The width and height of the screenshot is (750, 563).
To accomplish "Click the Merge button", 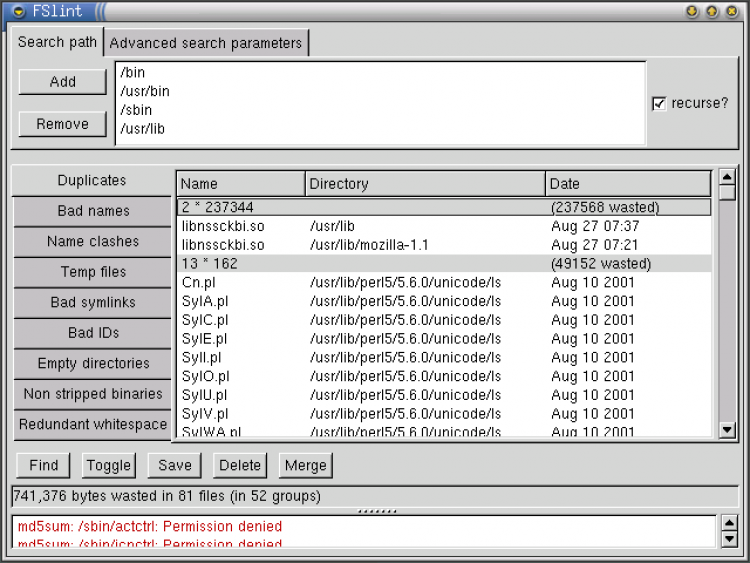I will point(305,465).
